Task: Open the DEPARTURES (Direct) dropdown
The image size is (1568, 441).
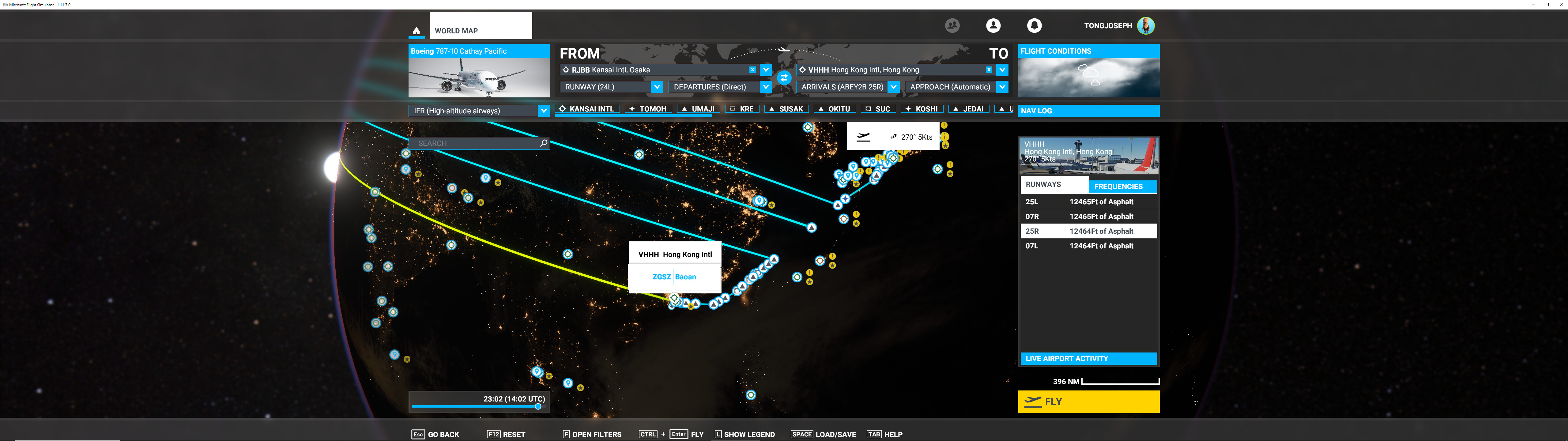Action: 720,87
